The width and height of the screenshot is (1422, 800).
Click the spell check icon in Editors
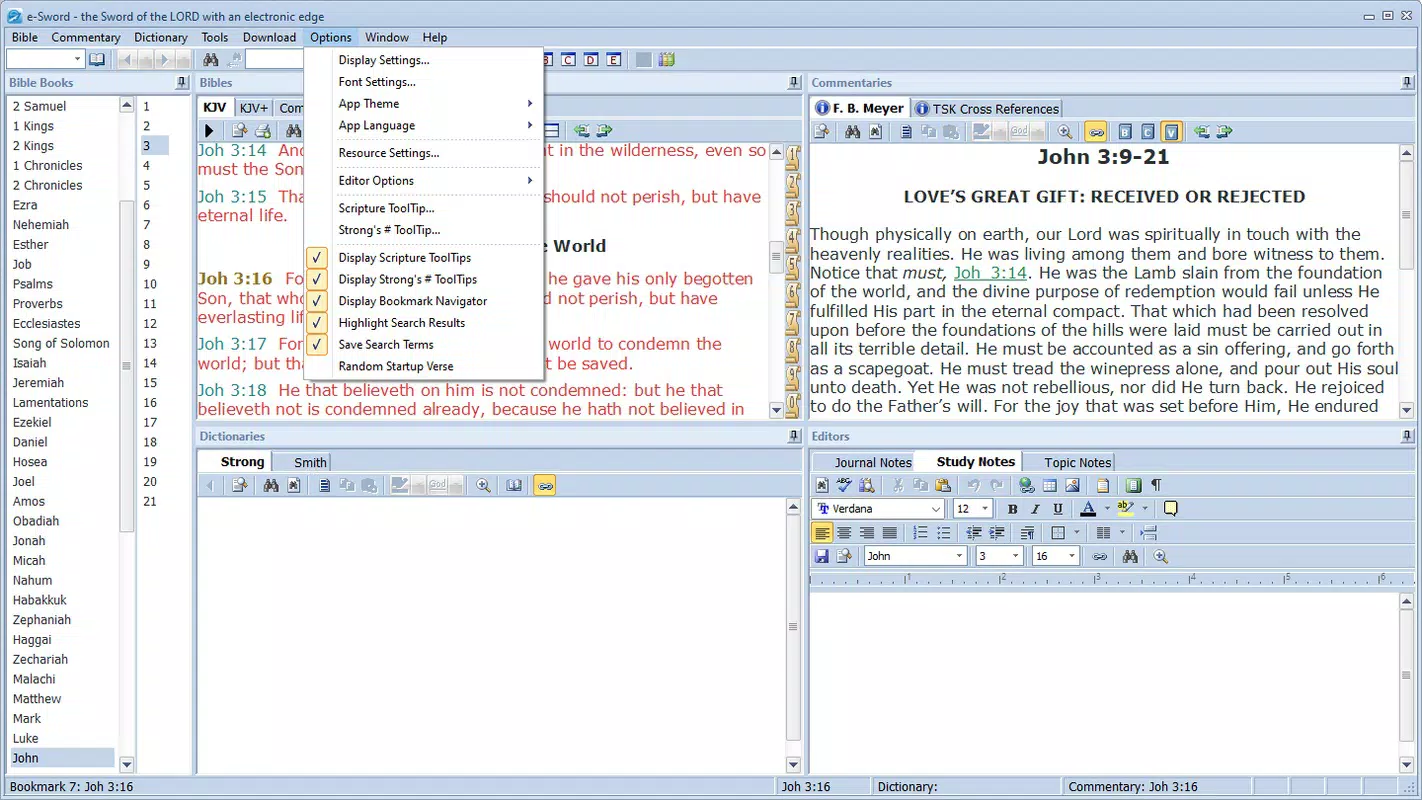(844, 485)
